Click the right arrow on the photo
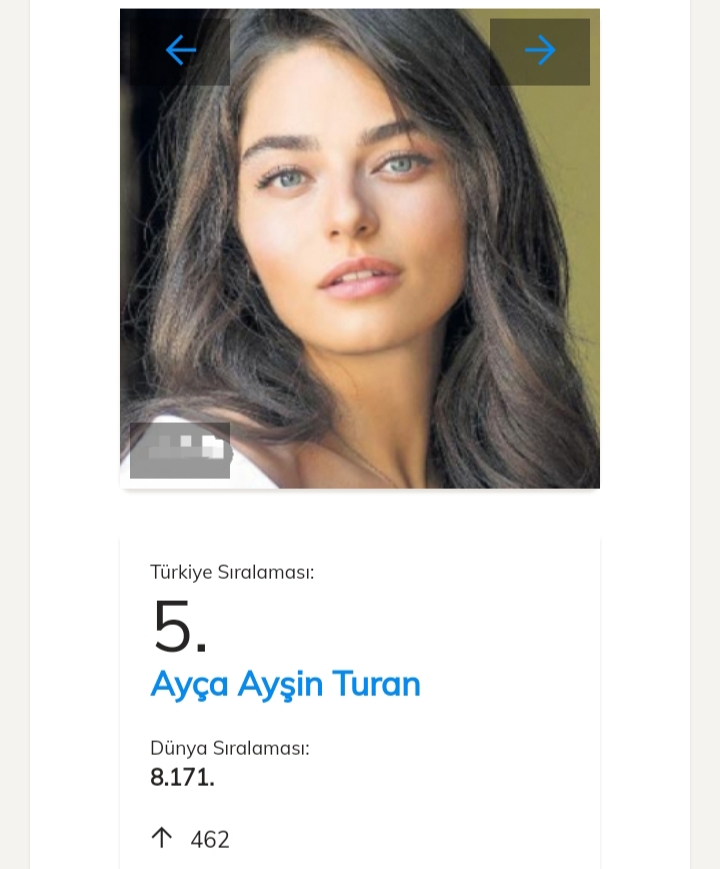This screenshot has height=869, width=720. (540, 50)
